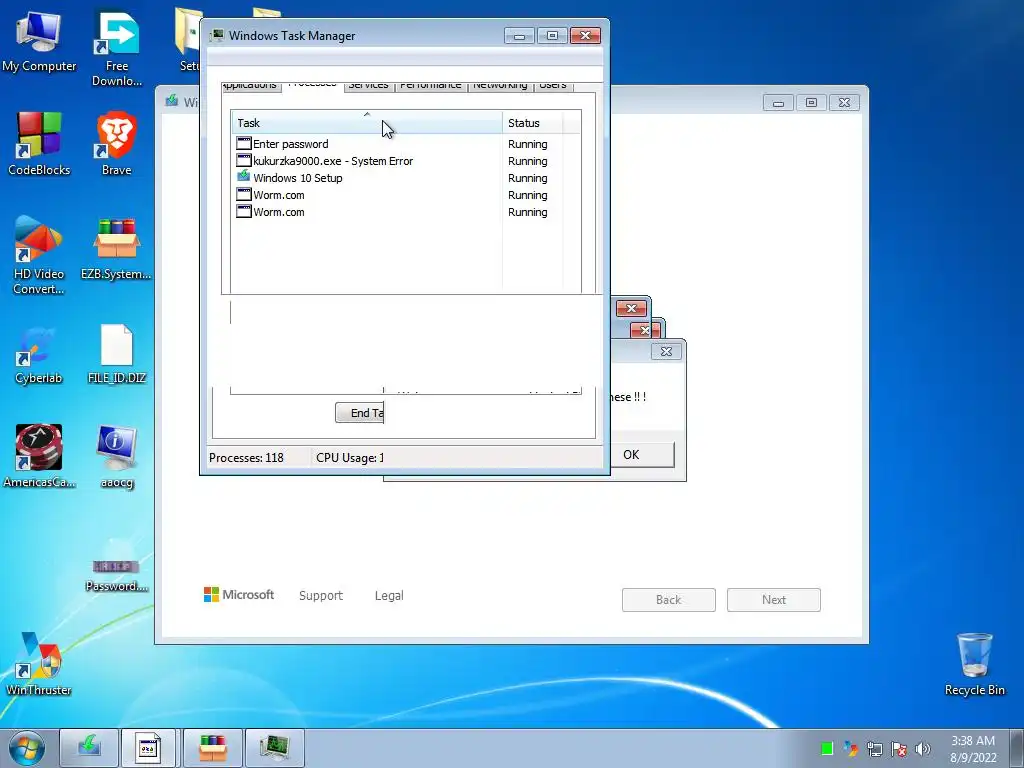The height and width of the screenshot is (768, 1024).
Task: Open the WinRAR taskbar button
Action: click(x=213, y=748)
